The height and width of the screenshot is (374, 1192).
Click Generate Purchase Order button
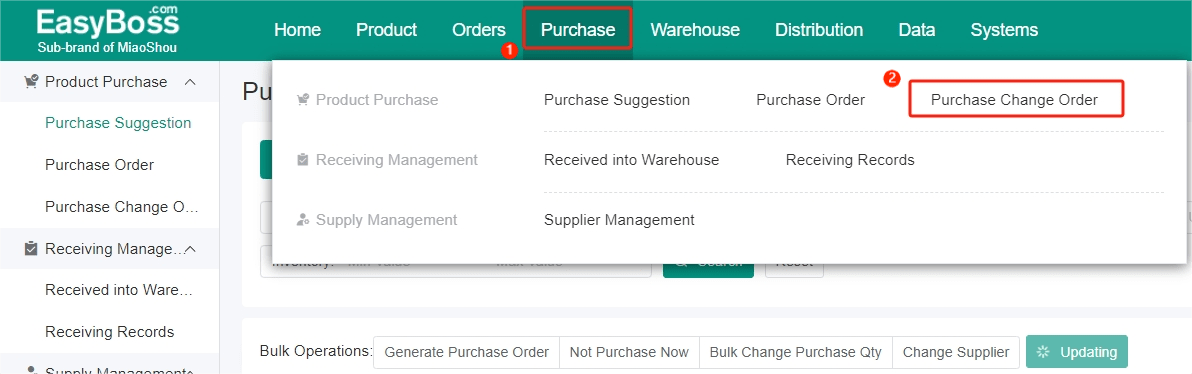click(x=467, y=352)
